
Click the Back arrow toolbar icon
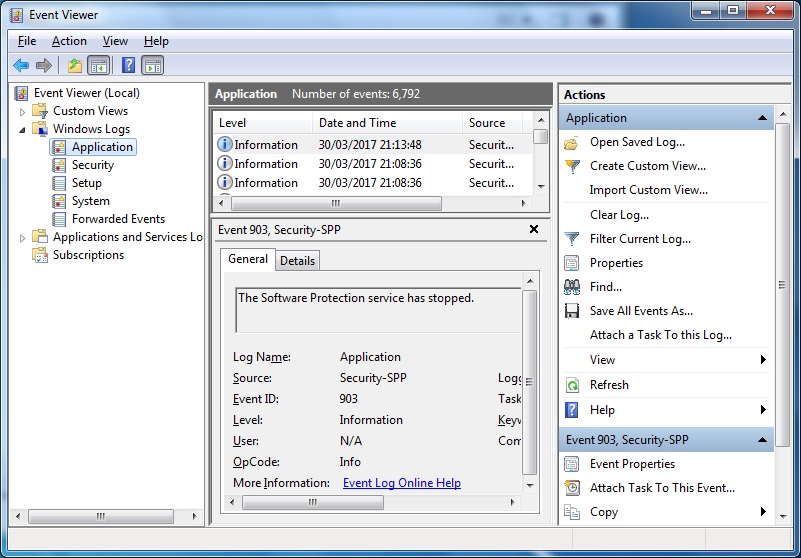pyautogui.click(x=21, y=65)
